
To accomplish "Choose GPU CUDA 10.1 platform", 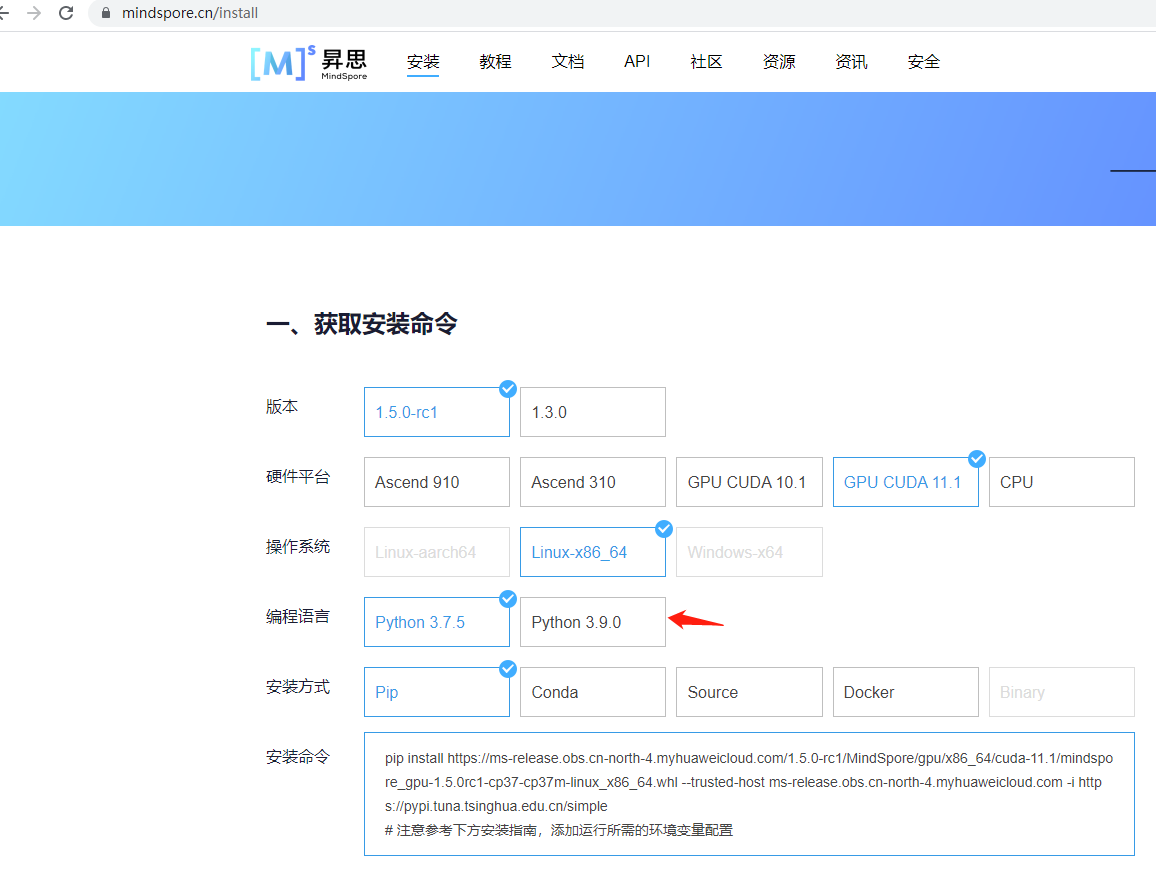I will pyautogui.click(x=749, y=482).
